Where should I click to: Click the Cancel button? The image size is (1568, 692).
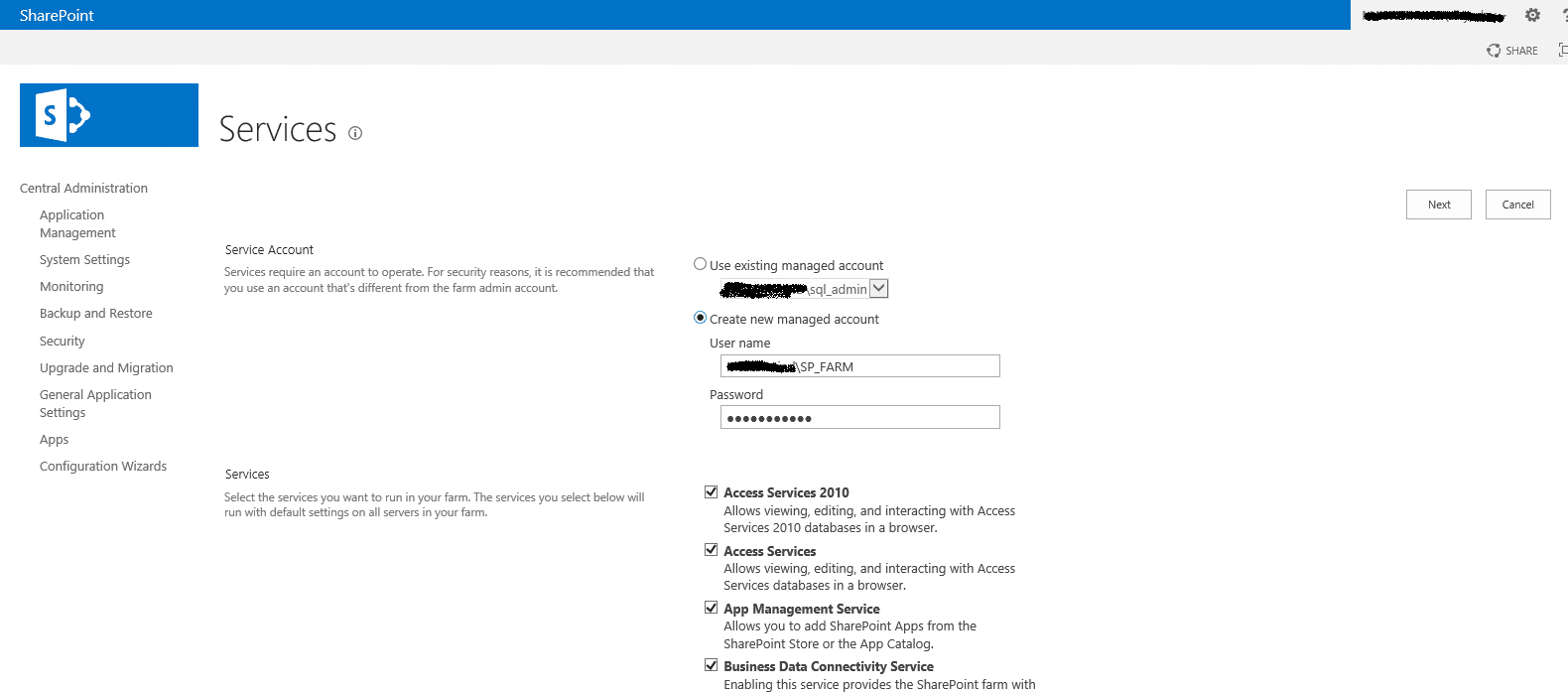(1517, 205)
